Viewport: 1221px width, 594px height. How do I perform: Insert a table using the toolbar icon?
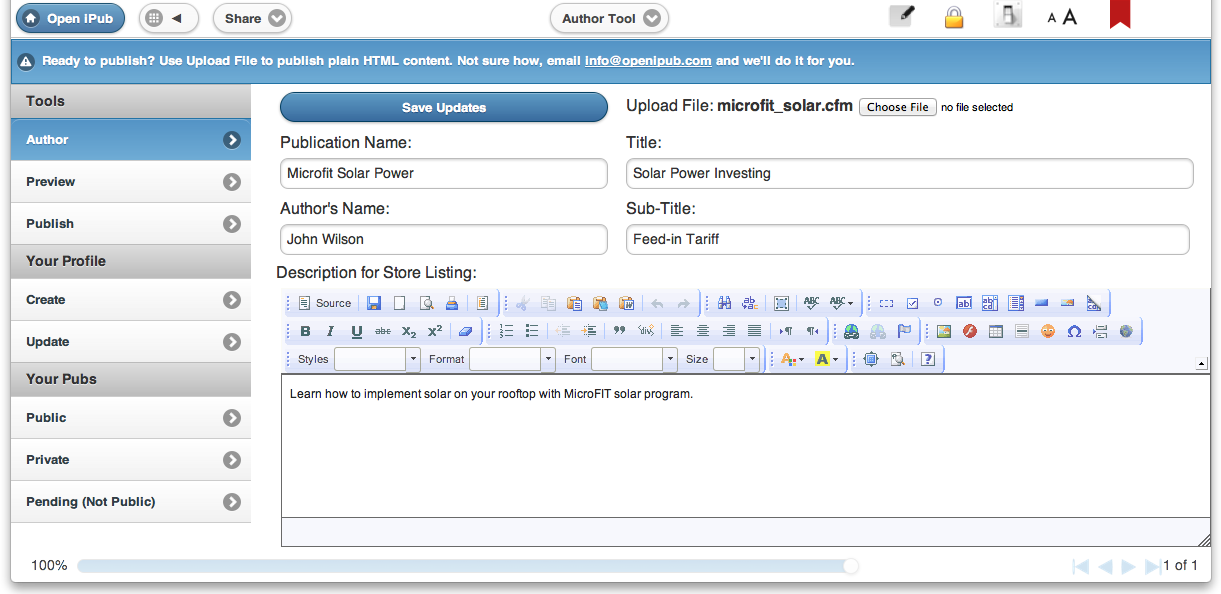coord(996,331)
